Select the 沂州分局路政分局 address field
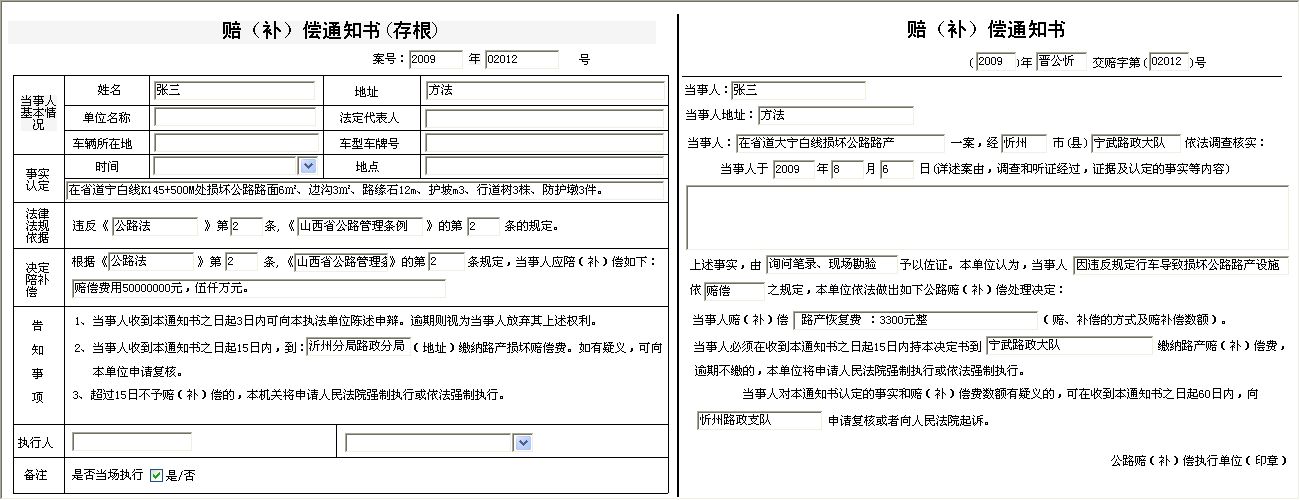 (358, 345)
